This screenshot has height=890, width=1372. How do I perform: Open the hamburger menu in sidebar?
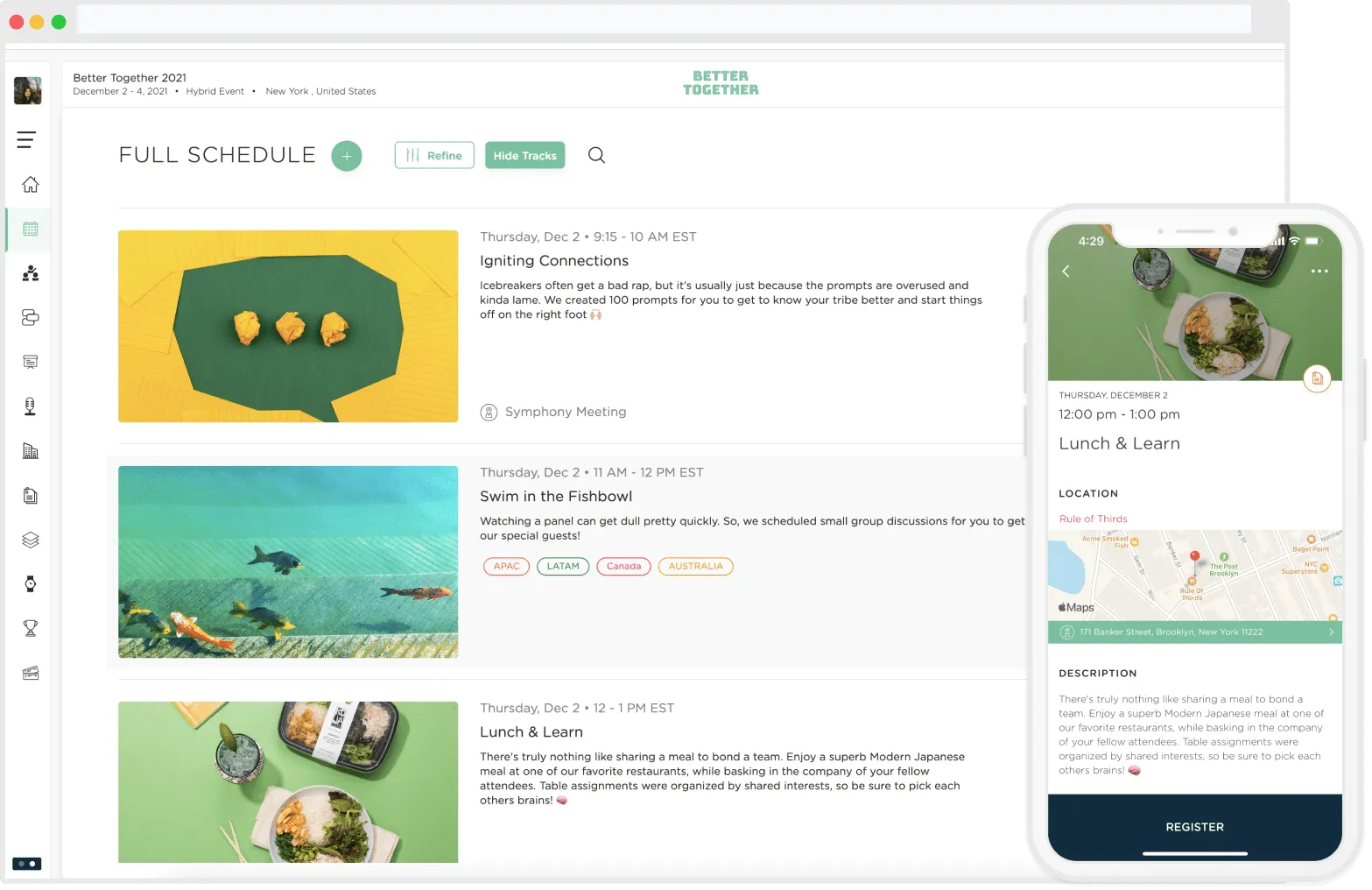coord(26,139)
